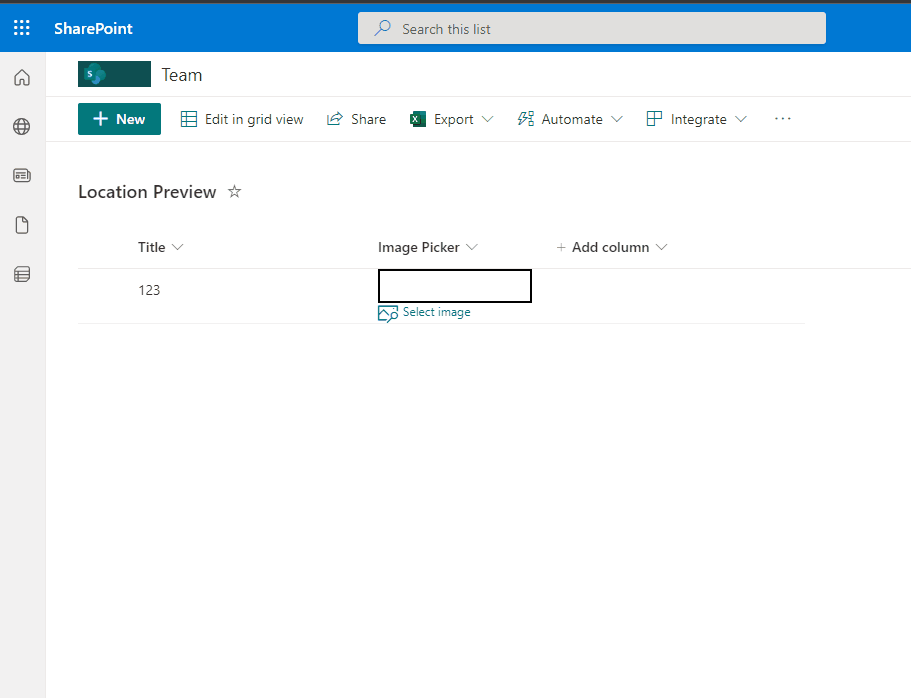
Task: Expand the Export dropdown chevron
Action: pos(488,119)
